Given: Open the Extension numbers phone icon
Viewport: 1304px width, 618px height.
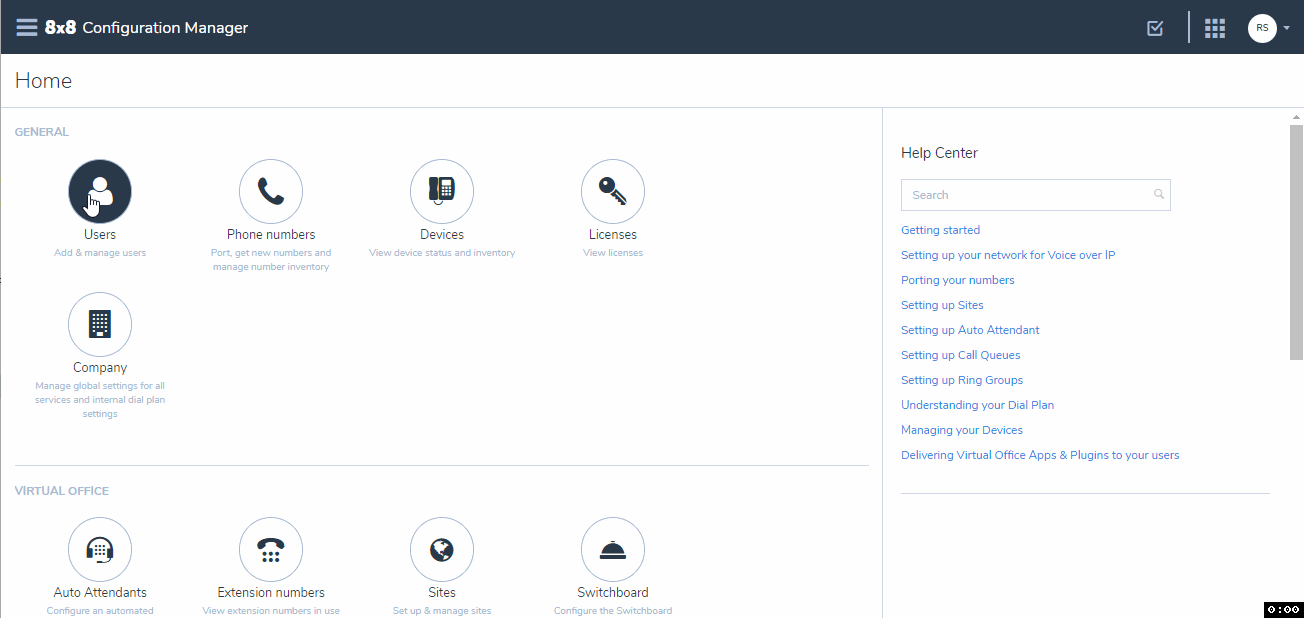Looking at the screenshot, I should pos(271,549).
